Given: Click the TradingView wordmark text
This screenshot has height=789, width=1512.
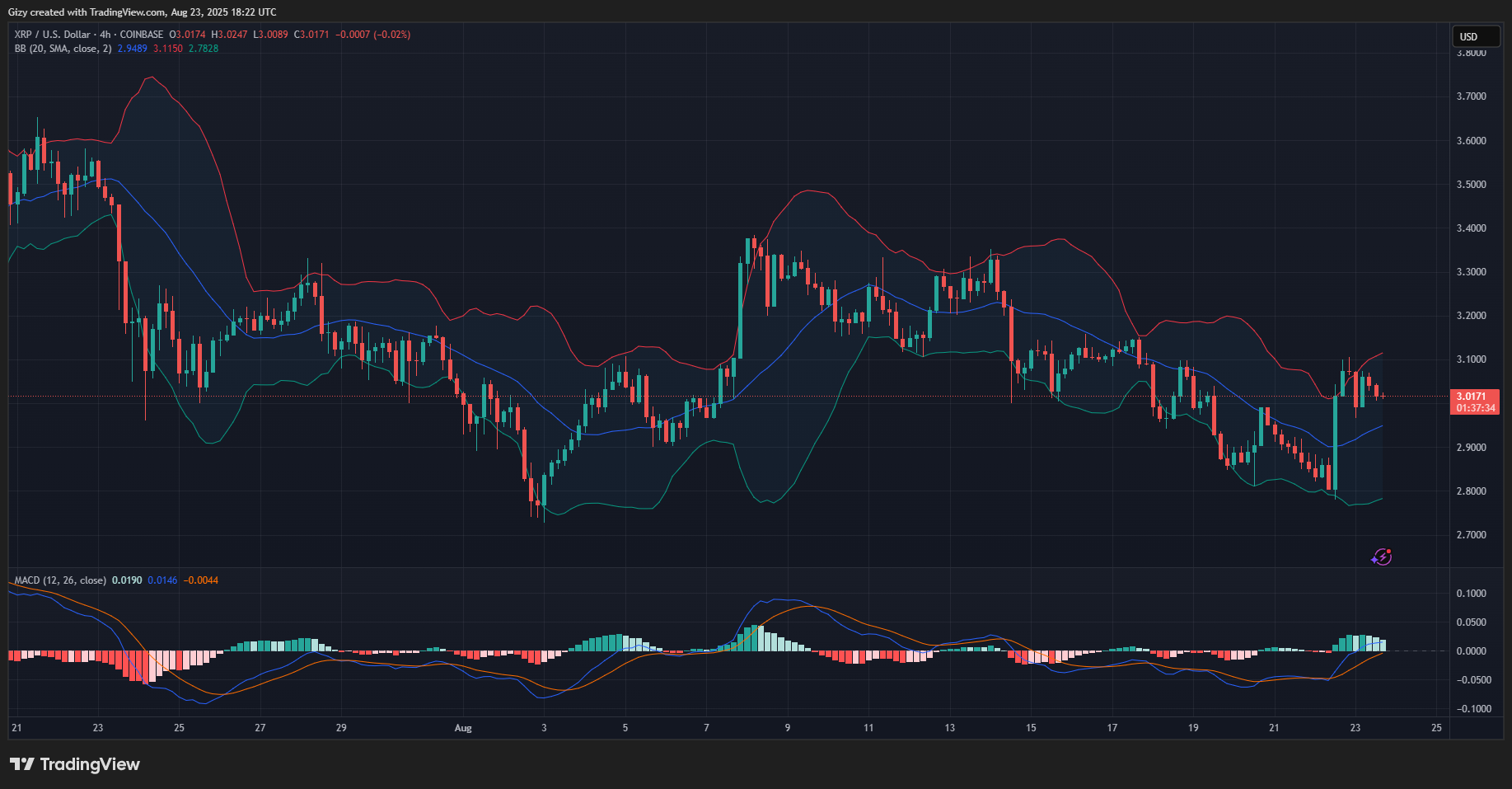Looking at the screenshot, I should (x=90, y=764).
